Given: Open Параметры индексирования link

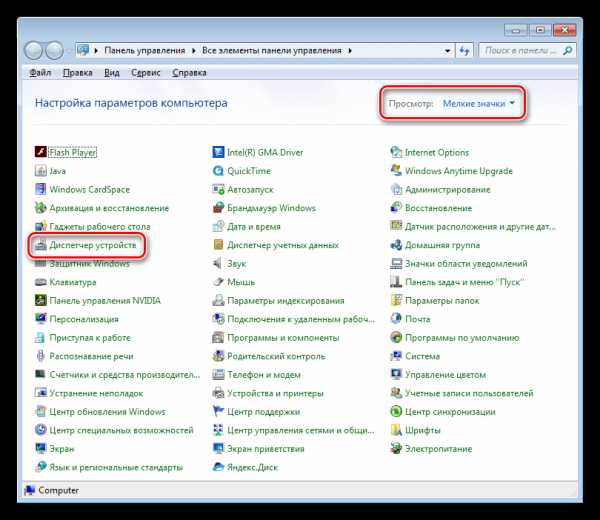Looking at the screenshot, I should (285, 300).
